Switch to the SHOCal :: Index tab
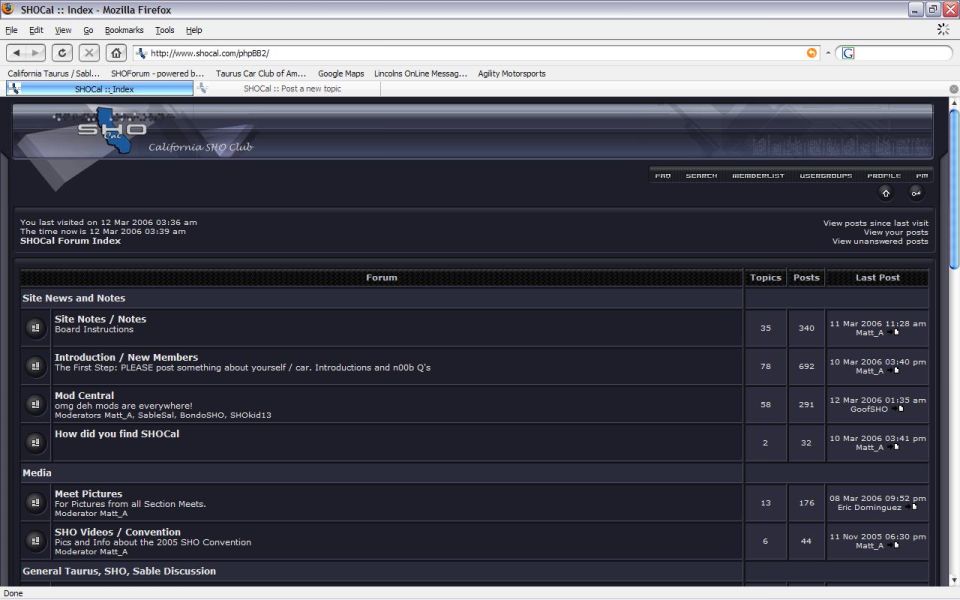This screenshot has width=960, height=600. pyautogui.click(x=100, y=89)
